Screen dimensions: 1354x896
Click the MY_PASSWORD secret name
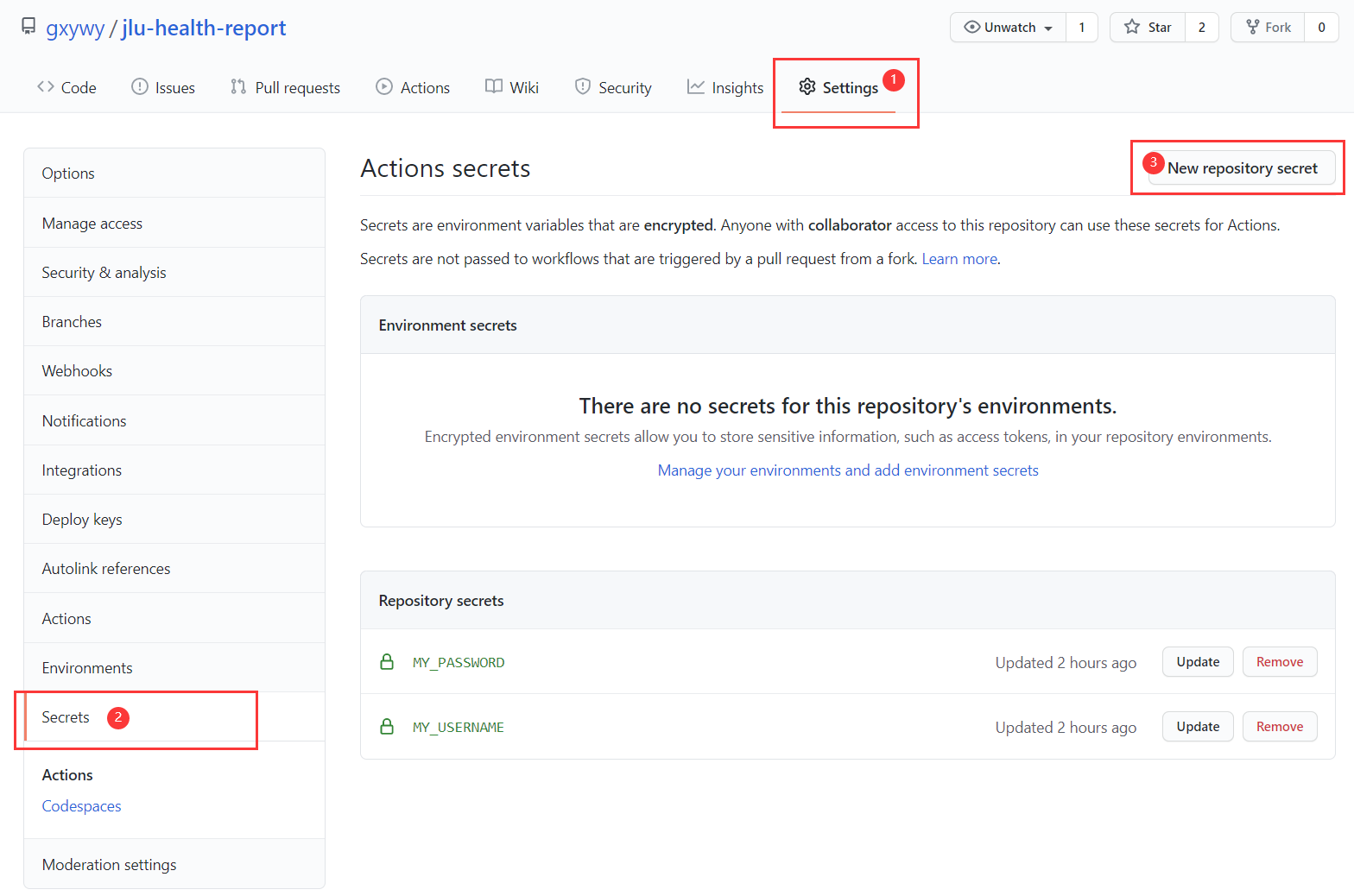(x=459, y=663)
